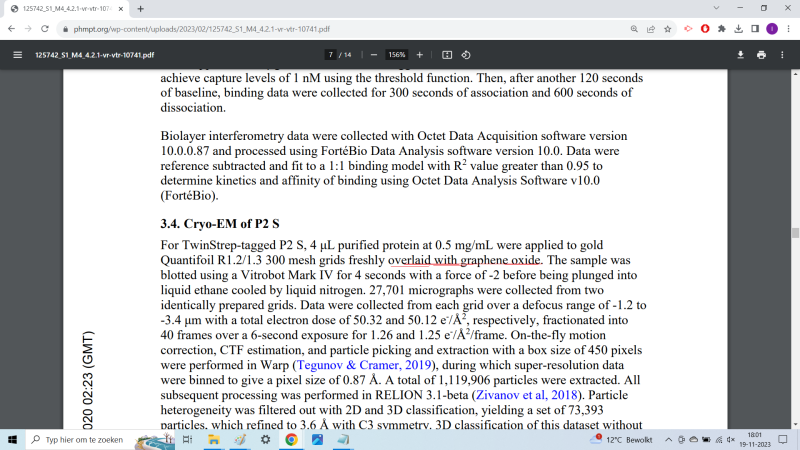The image size is (800, 450).
Task: Click the scrollbar up arrow
Action: click(795, 74)
